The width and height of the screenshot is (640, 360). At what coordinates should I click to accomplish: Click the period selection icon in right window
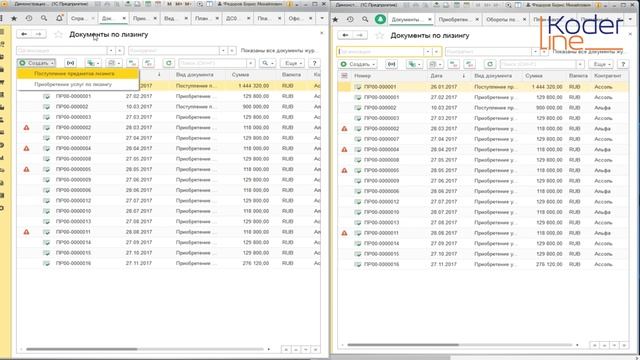pyautogui.click(x=391, y=64)
